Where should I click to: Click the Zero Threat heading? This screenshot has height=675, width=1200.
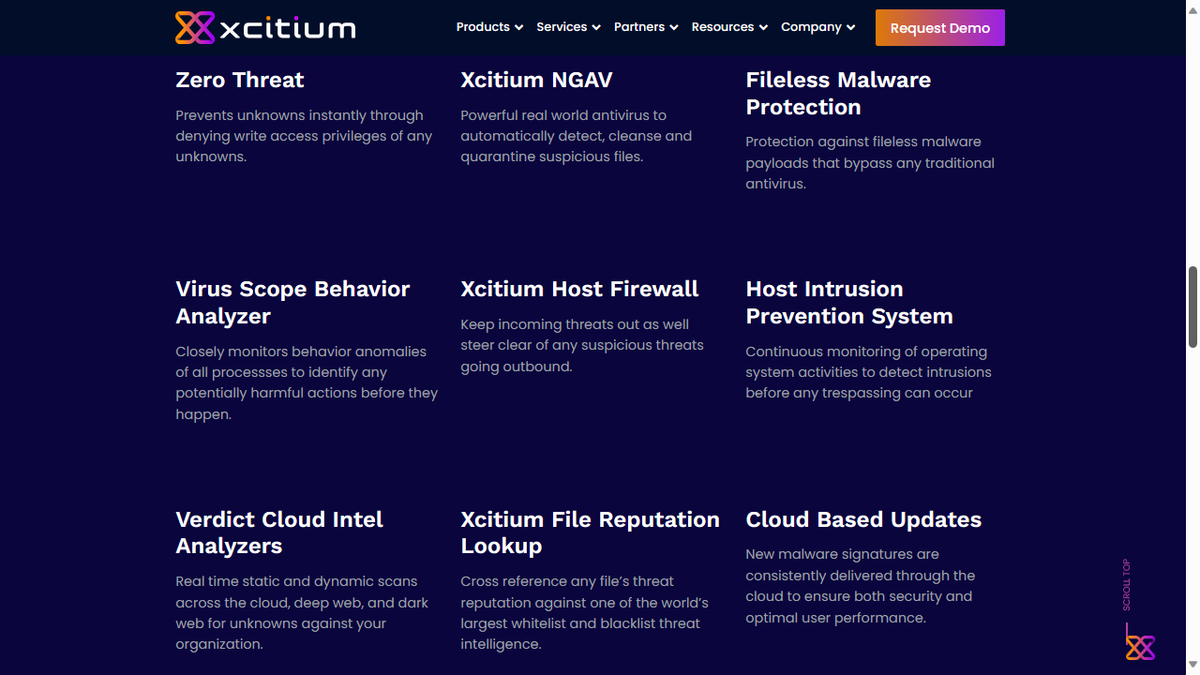pyautogui.click(x=239, y=80)
